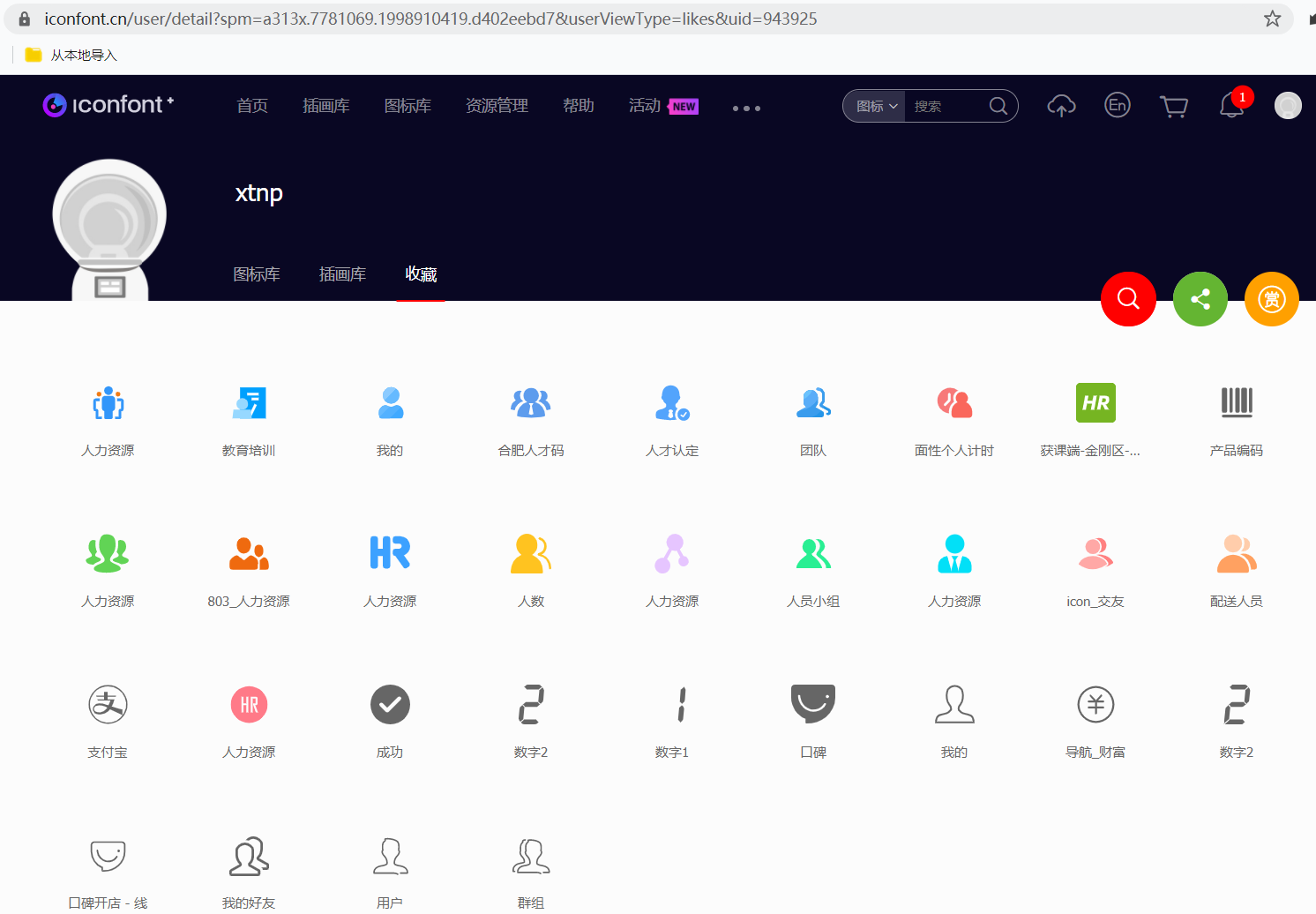
Task: Click the green share button
Action: click(1200, 299)
